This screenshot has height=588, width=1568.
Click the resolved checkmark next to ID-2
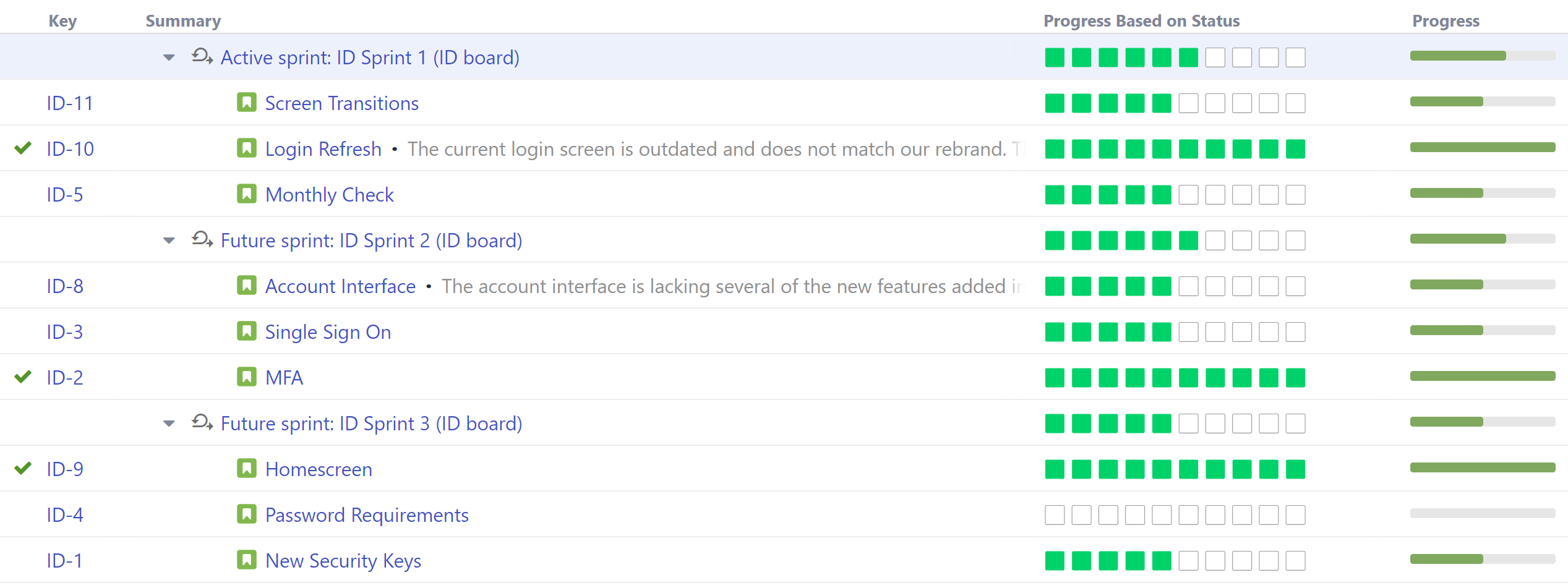point(22,377)
